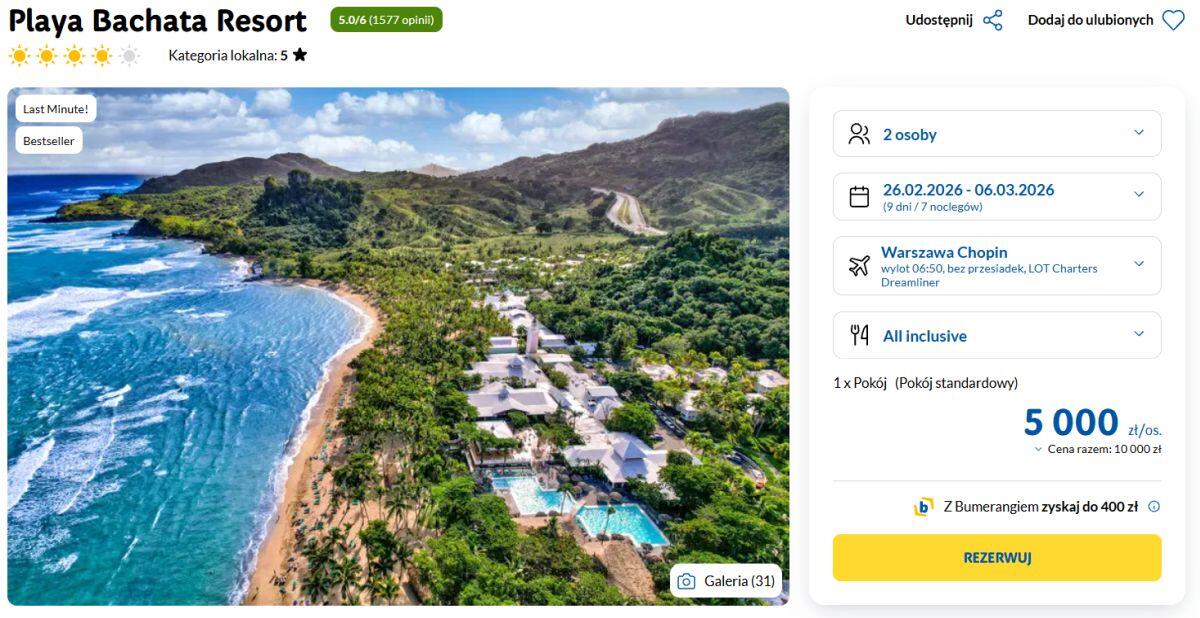Click the share icon next to Udostępnij
This screenshot has height=618, width=1200.
pos(992,20)
